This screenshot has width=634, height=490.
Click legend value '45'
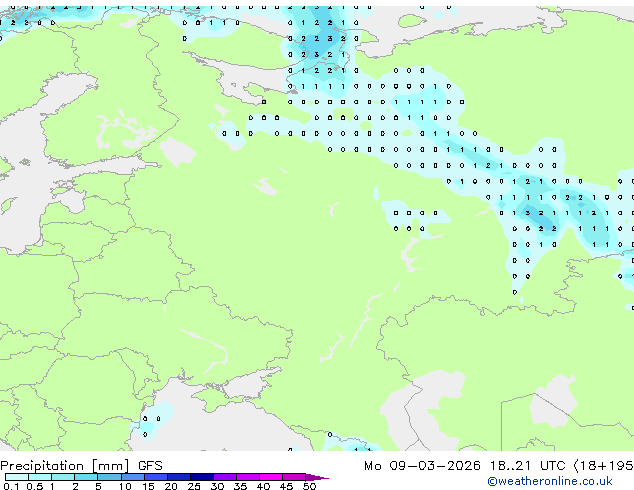click(x=286, y=486)
